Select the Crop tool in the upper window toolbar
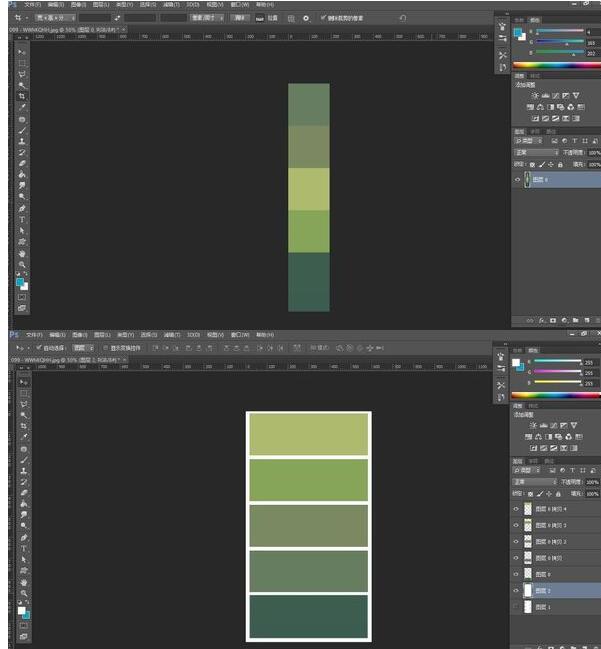 point(22,96)
